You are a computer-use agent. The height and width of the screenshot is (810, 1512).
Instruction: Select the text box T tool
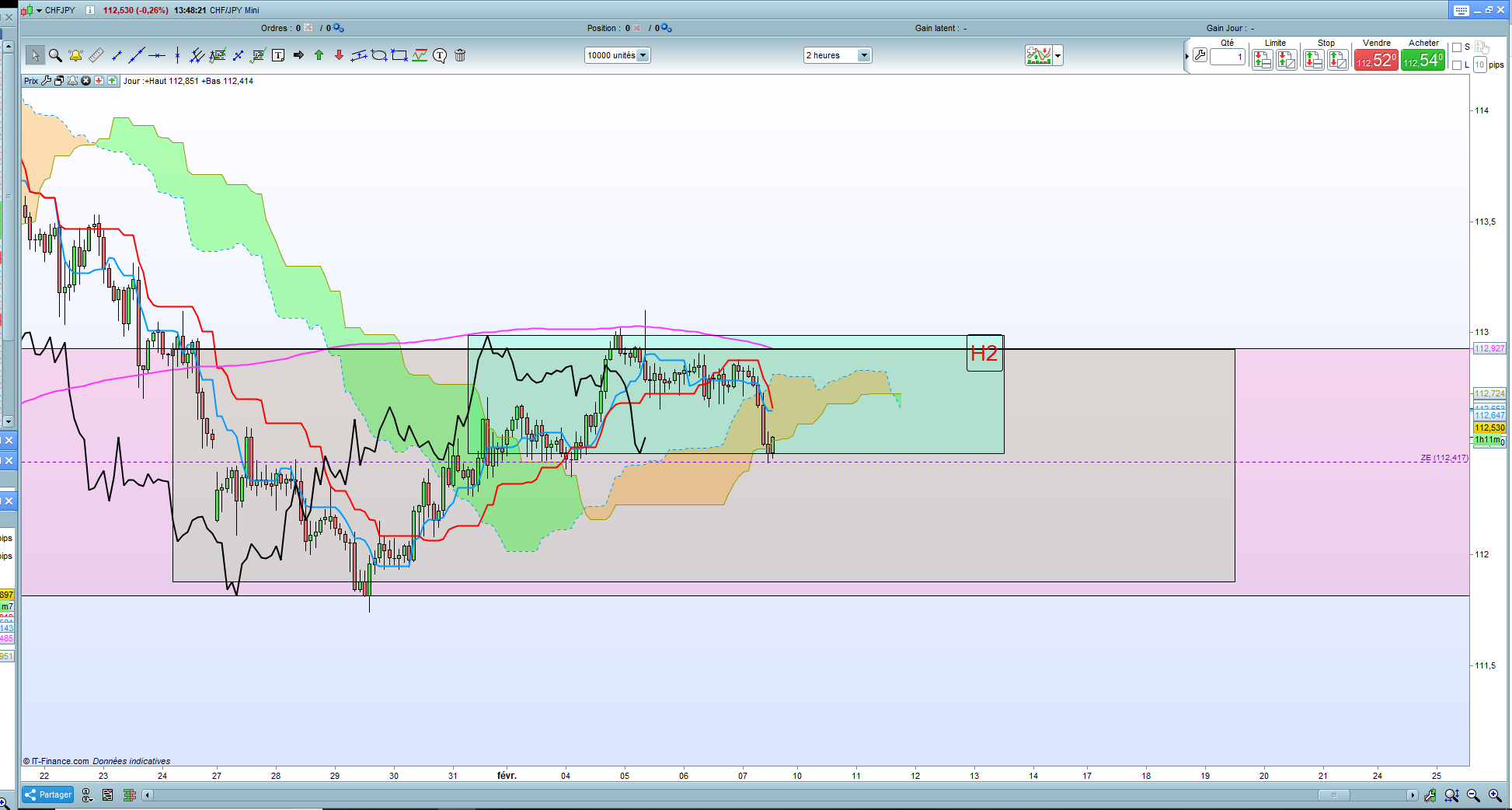278,55
